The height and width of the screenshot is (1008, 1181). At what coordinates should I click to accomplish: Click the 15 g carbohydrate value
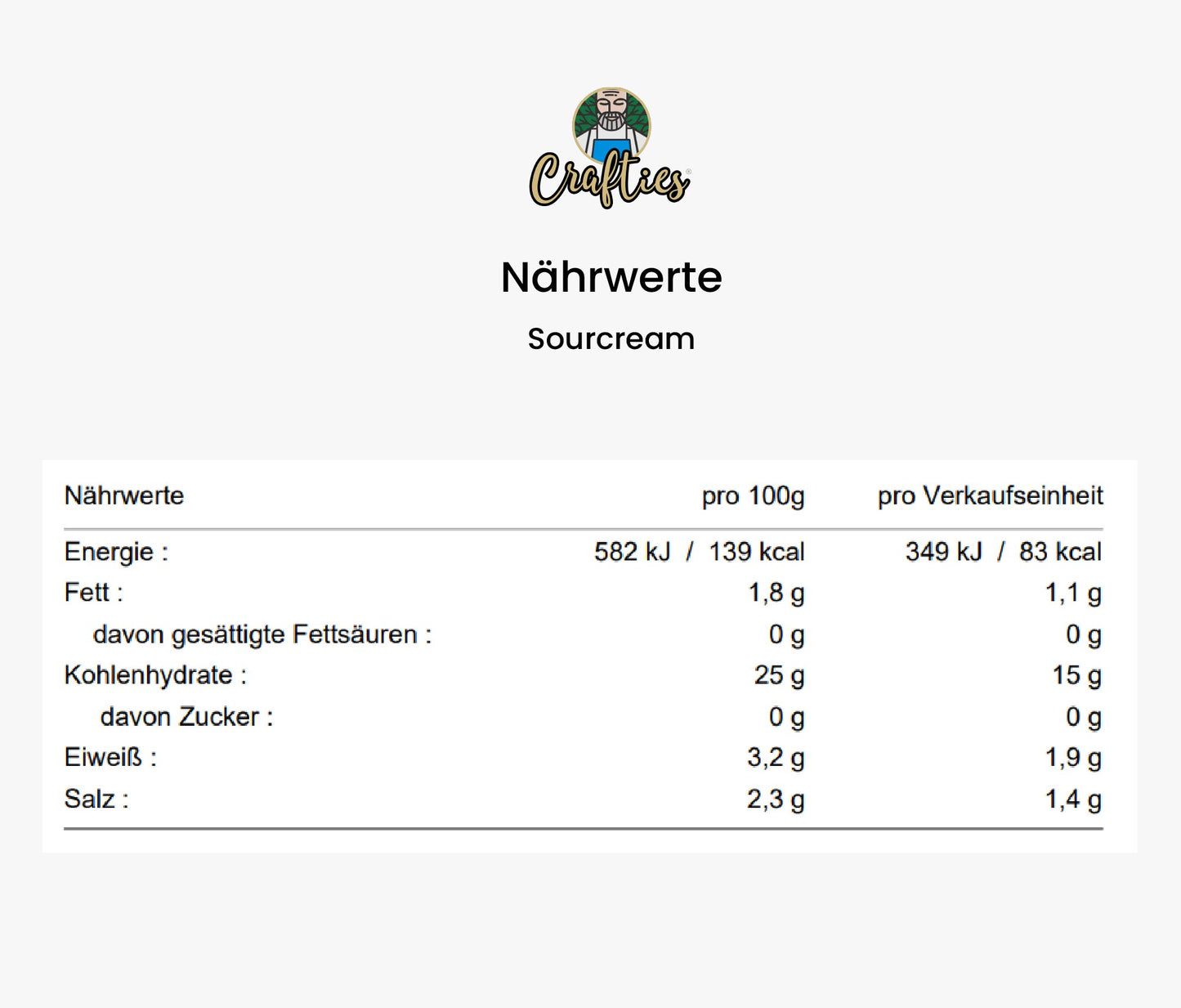[x=1076, y=675]
